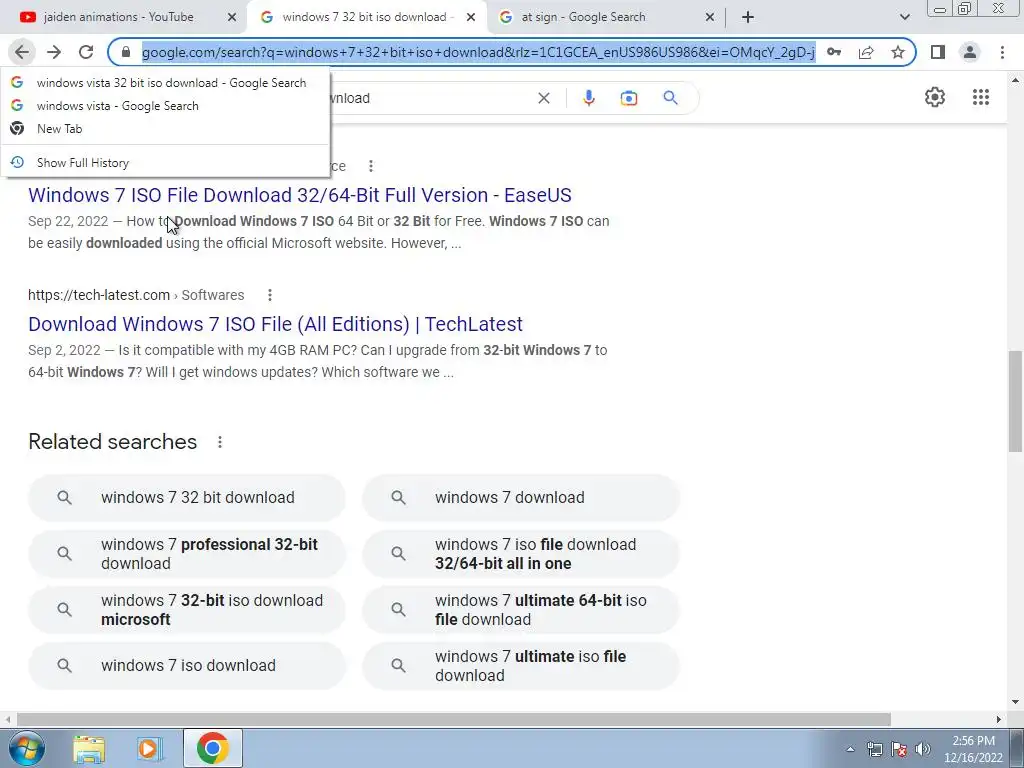Search related: windows 7 download
Viewport: 1024px width, 768px height.
pos(520,498)
